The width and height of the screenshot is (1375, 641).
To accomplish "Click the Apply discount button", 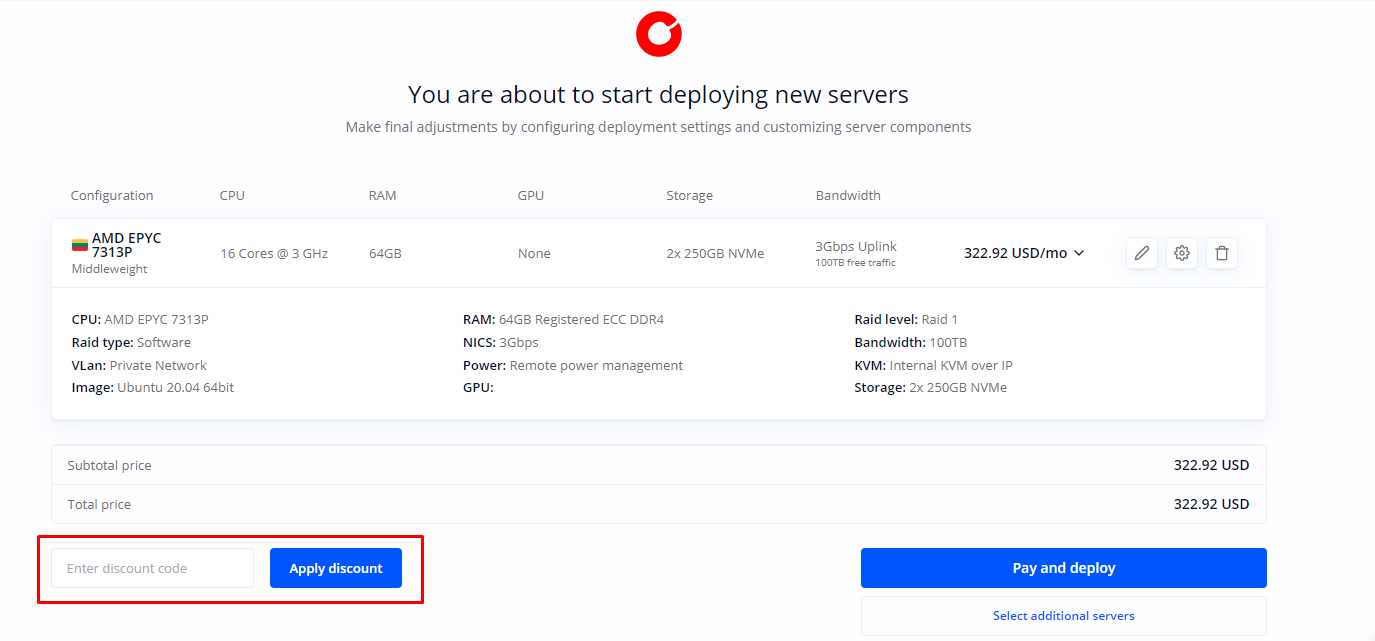I will click(336, 568).
